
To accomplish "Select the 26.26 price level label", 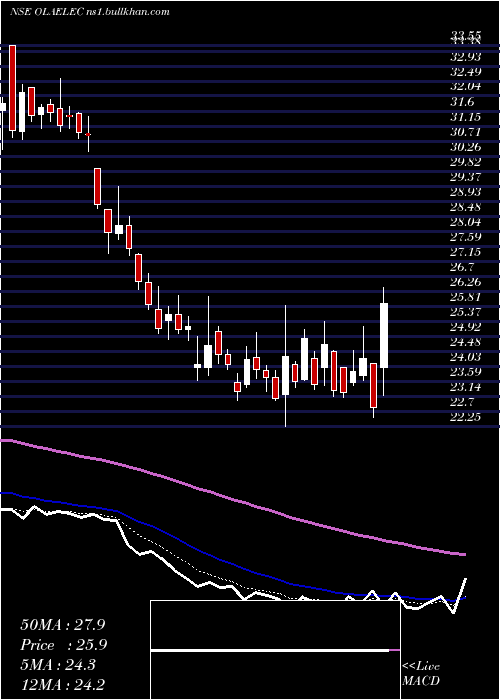I will click(x=466, y=282).
